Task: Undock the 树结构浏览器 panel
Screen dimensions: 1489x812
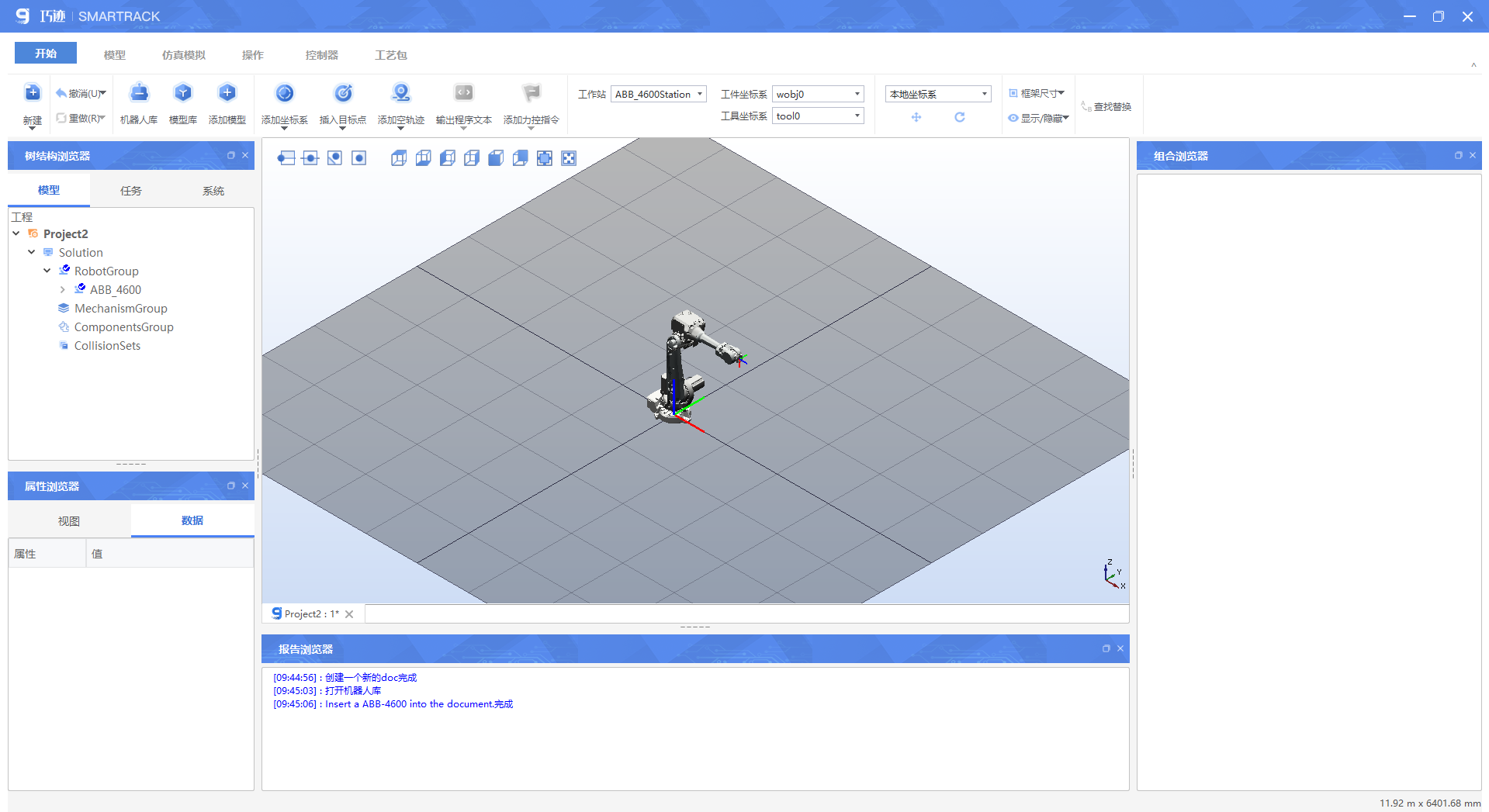Action: (x=230, y=155)
